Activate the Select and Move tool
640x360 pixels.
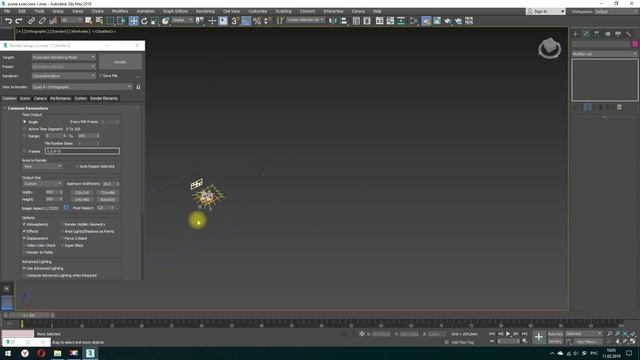coord(133,21)
